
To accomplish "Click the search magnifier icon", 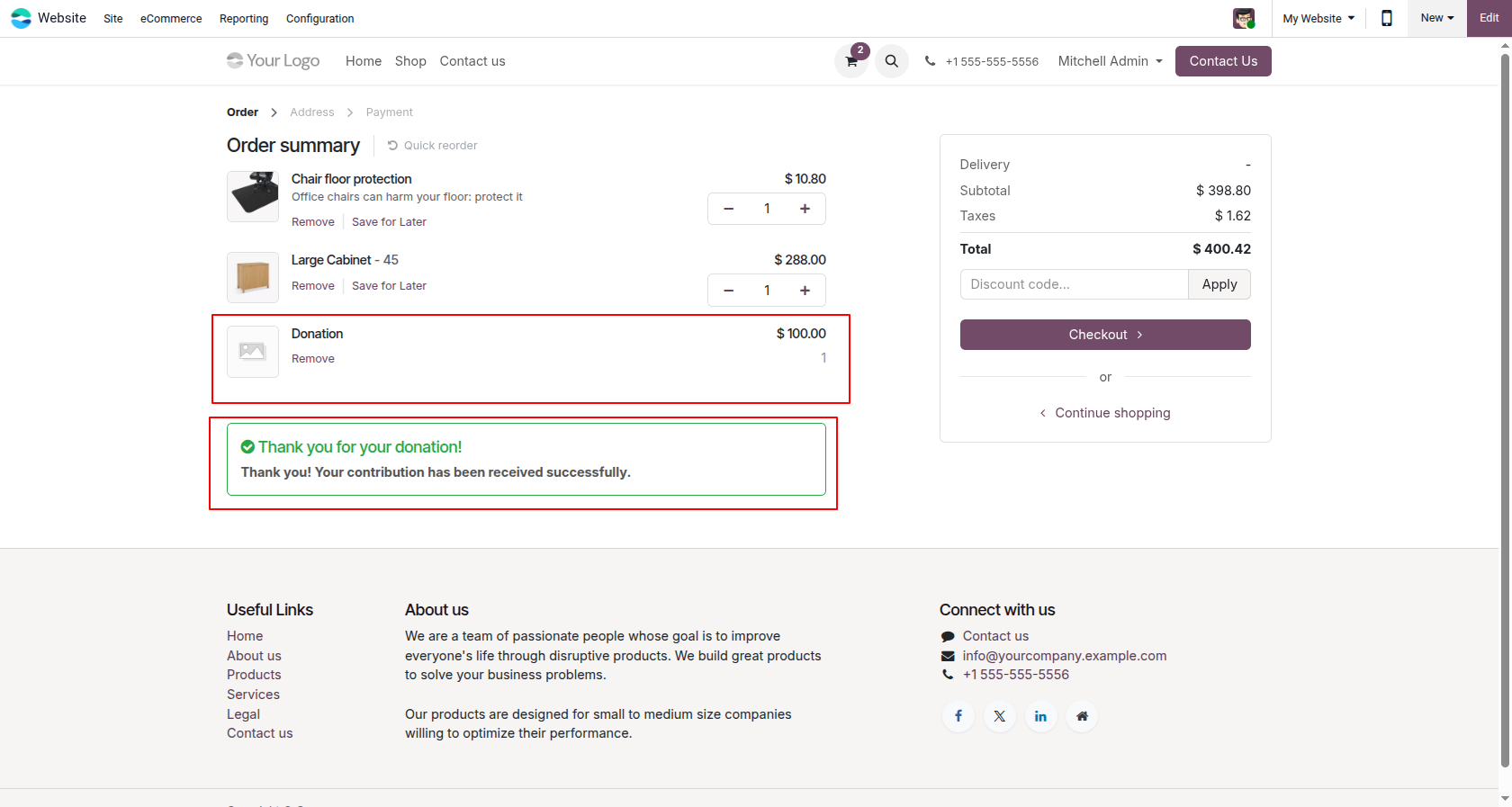I will (x=891, y=61).
